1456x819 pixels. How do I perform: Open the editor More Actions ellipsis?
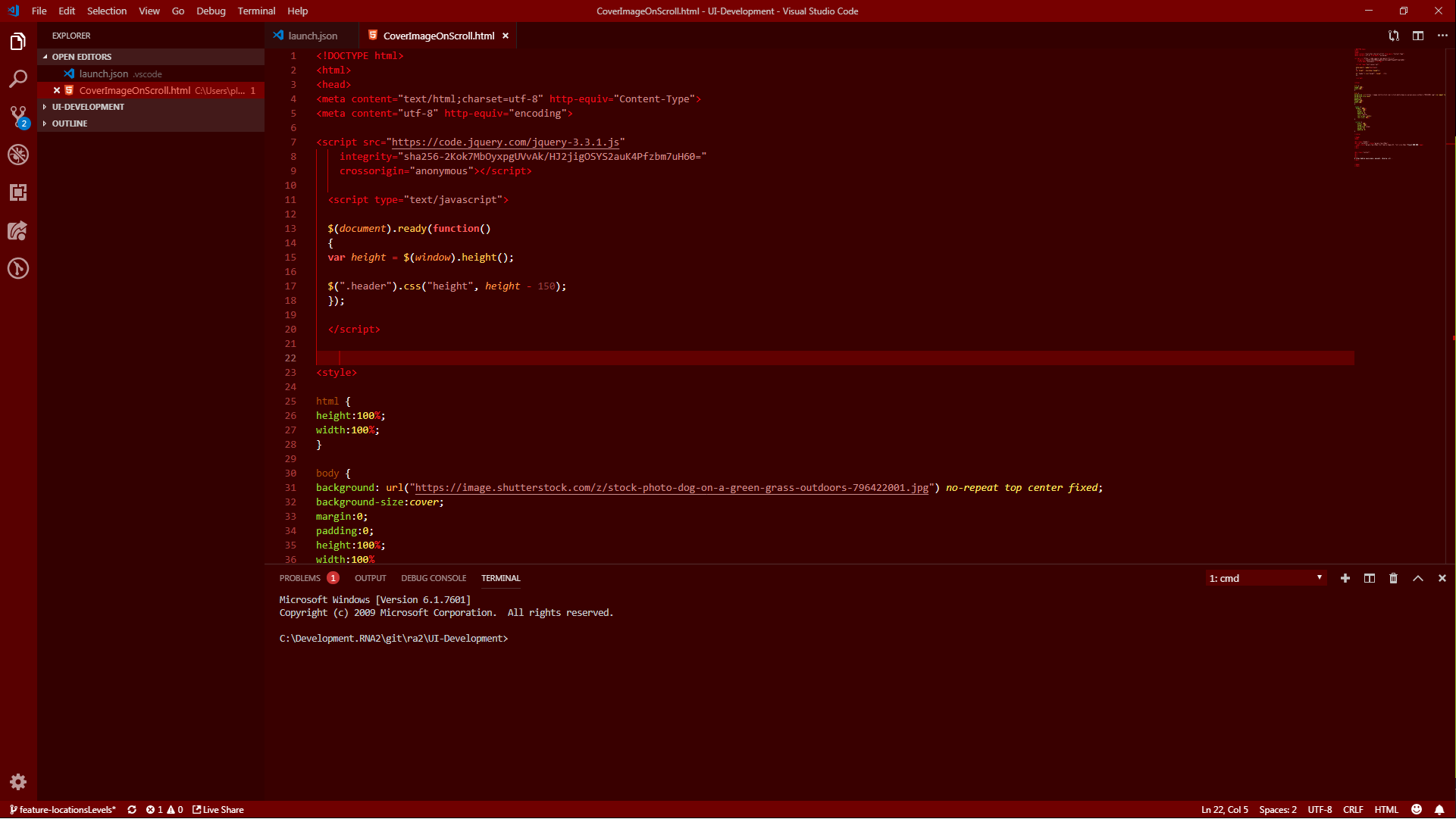[x=1442, y=36]
